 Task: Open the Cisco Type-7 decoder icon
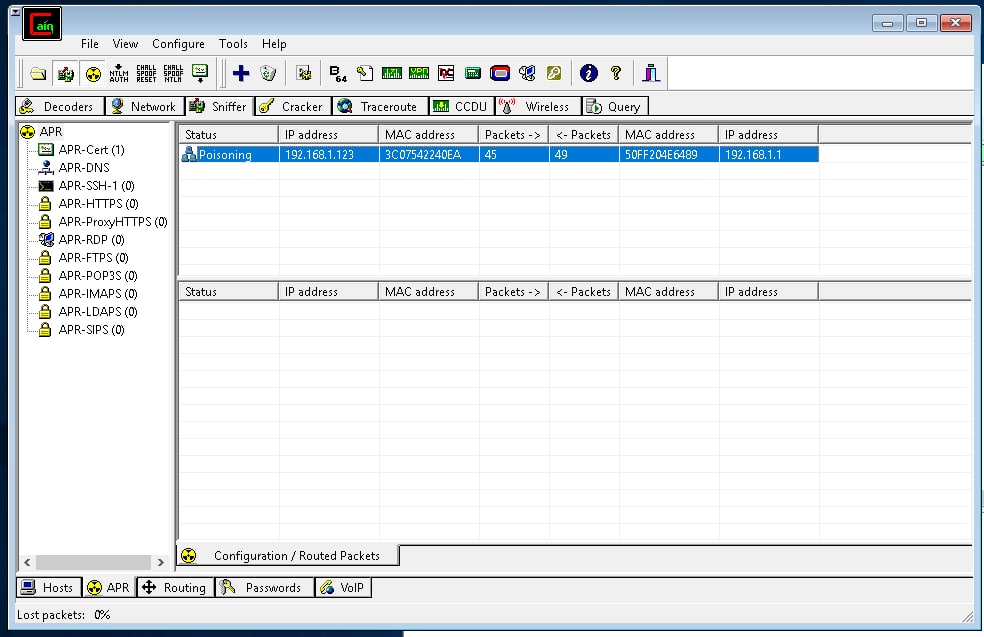(x=392, y=73)
